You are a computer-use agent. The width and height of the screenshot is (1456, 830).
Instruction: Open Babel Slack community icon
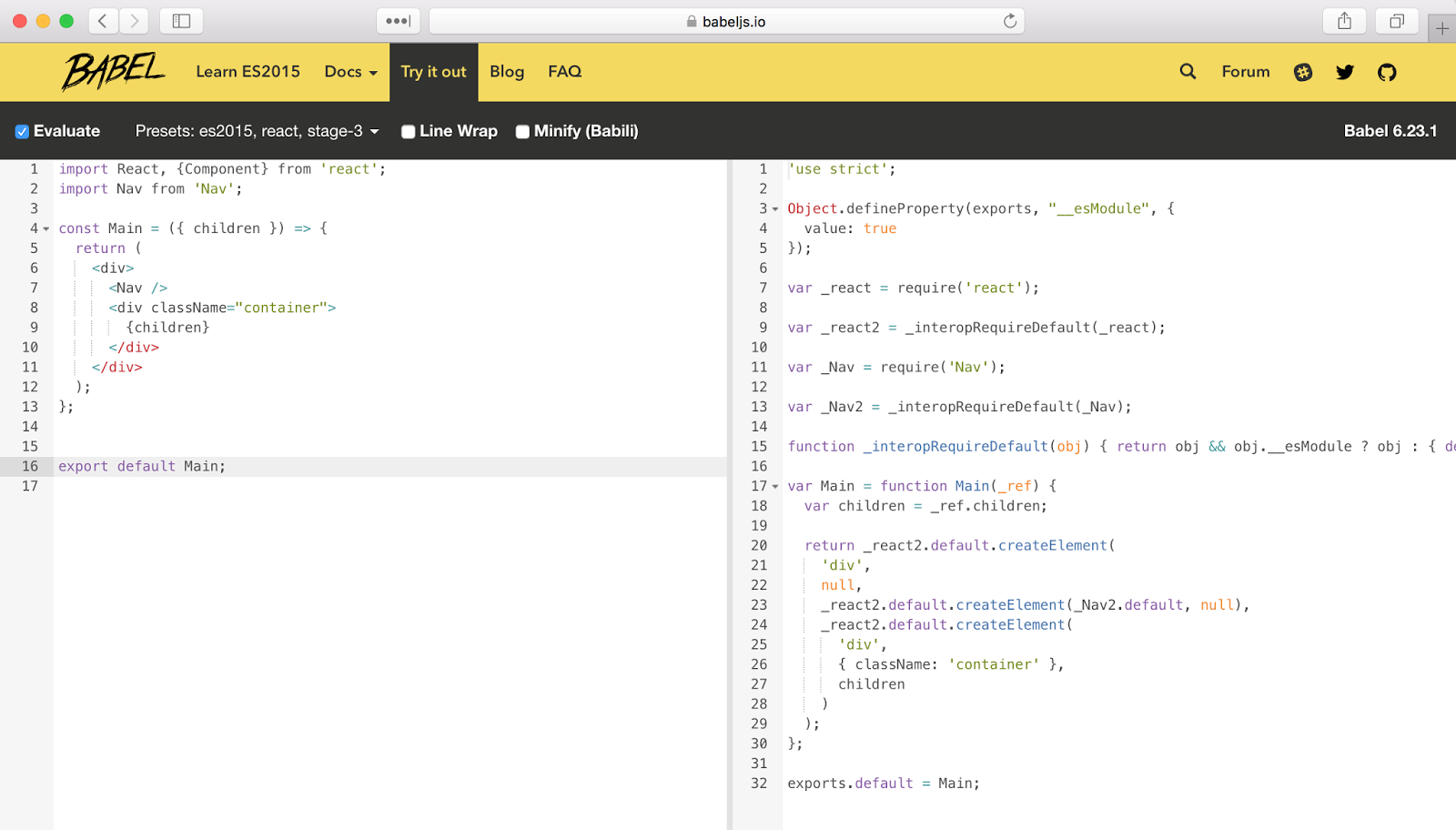[1303, 72]
